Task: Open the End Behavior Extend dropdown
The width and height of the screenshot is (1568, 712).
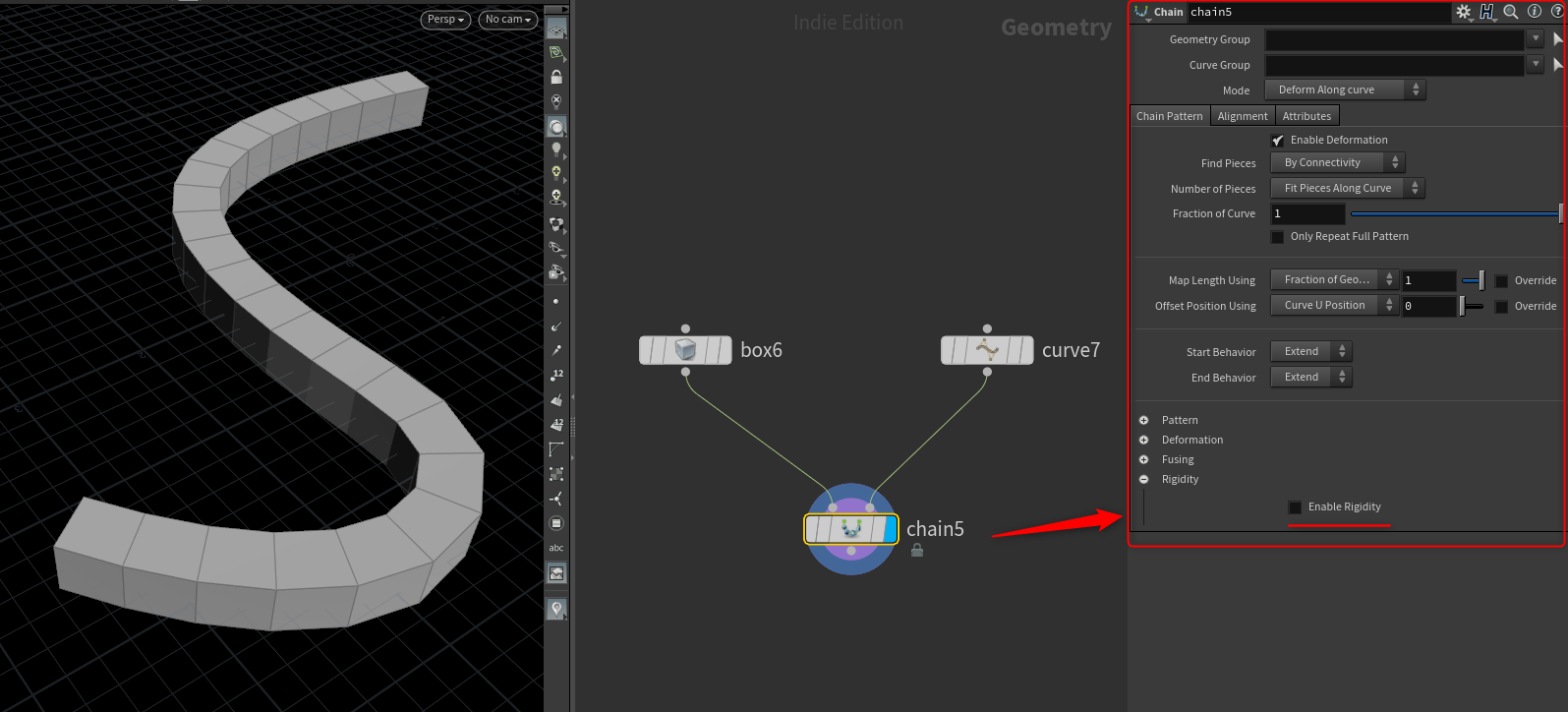Action: tap(1311, 377)
